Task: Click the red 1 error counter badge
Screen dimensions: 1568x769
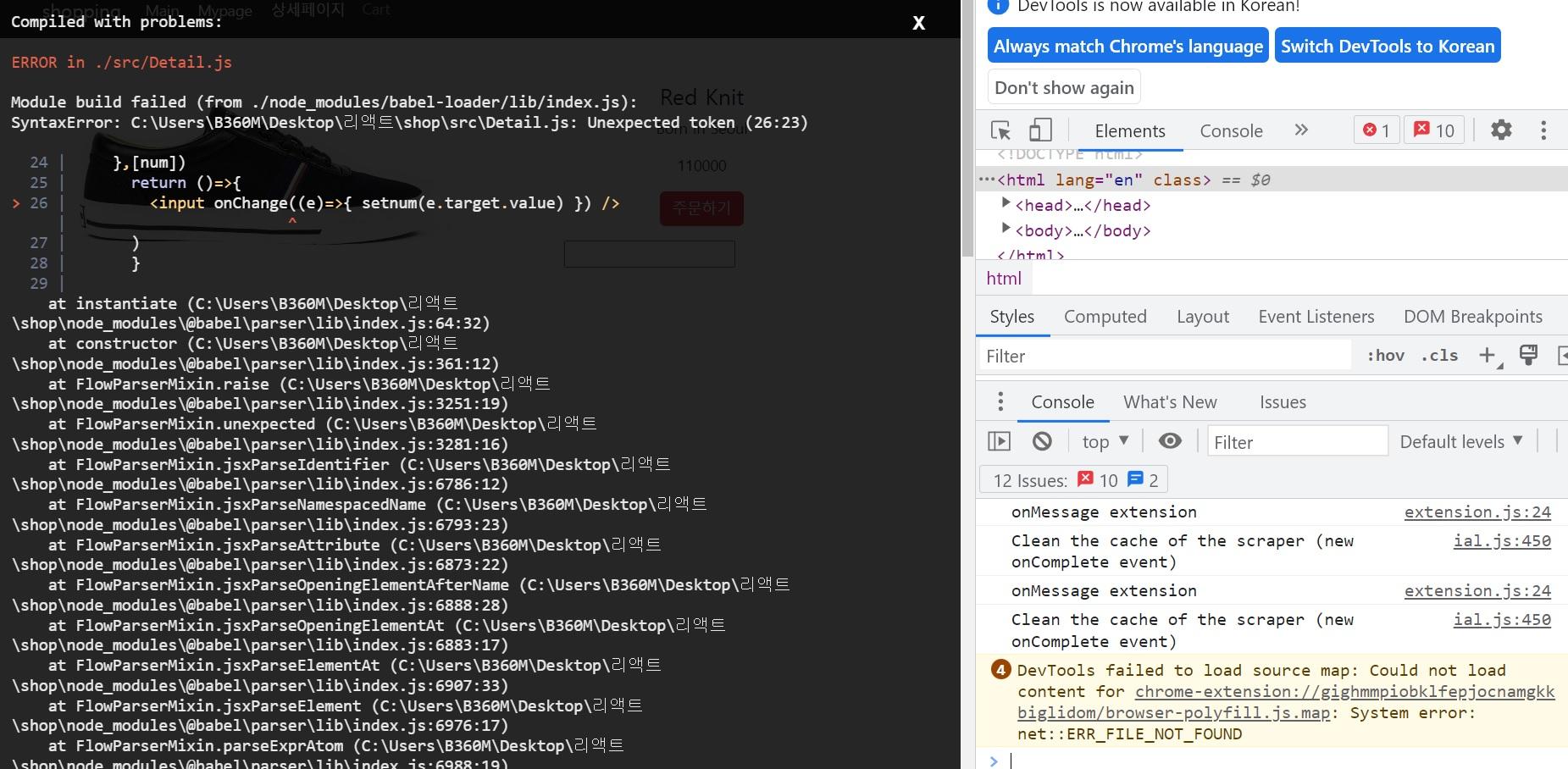Action: click(x=1376, y=130)
